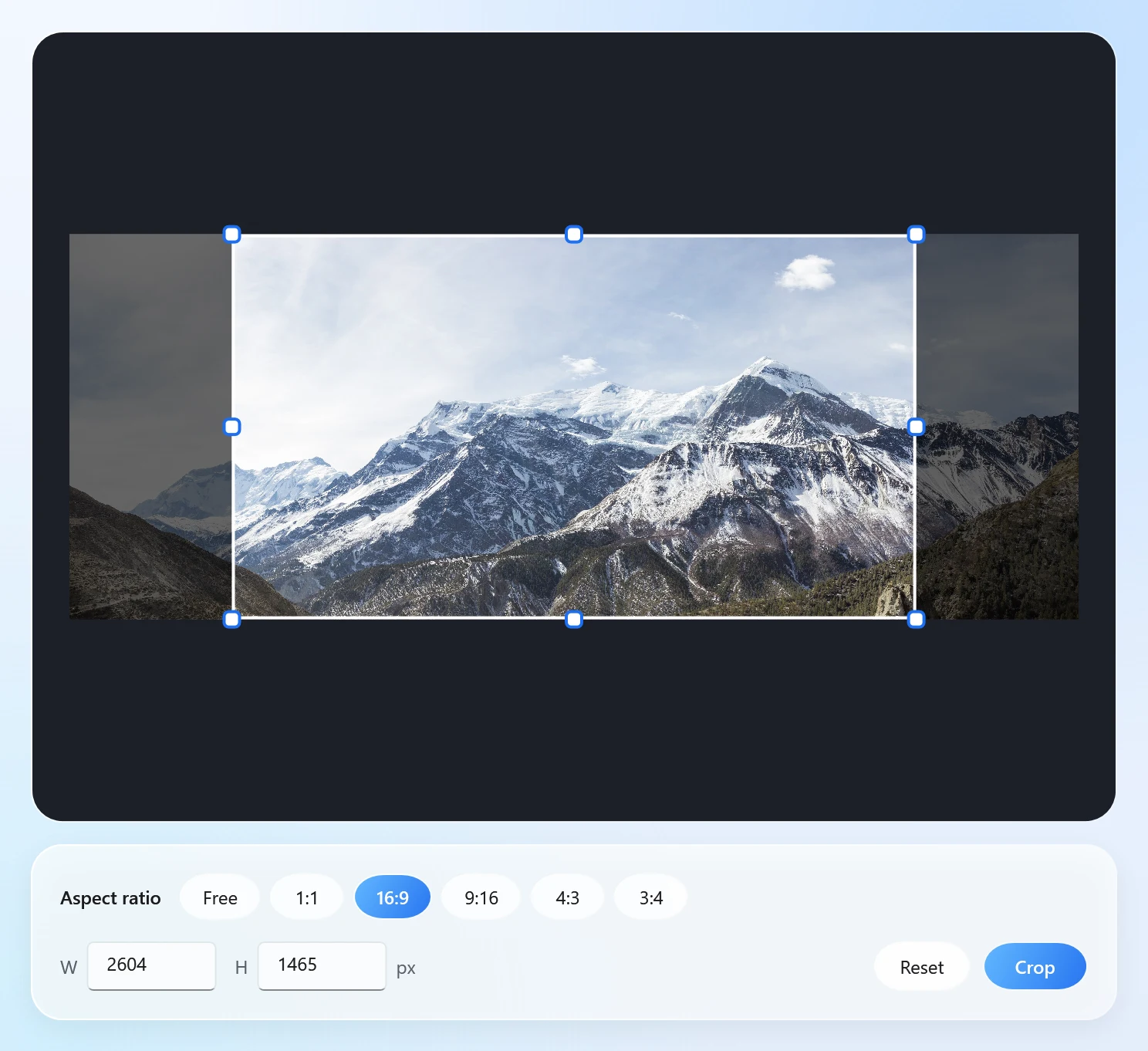Click the bottom-left crop handle
The height and width of the screenshot is (1051, 1148).
(x=232, y=619)
